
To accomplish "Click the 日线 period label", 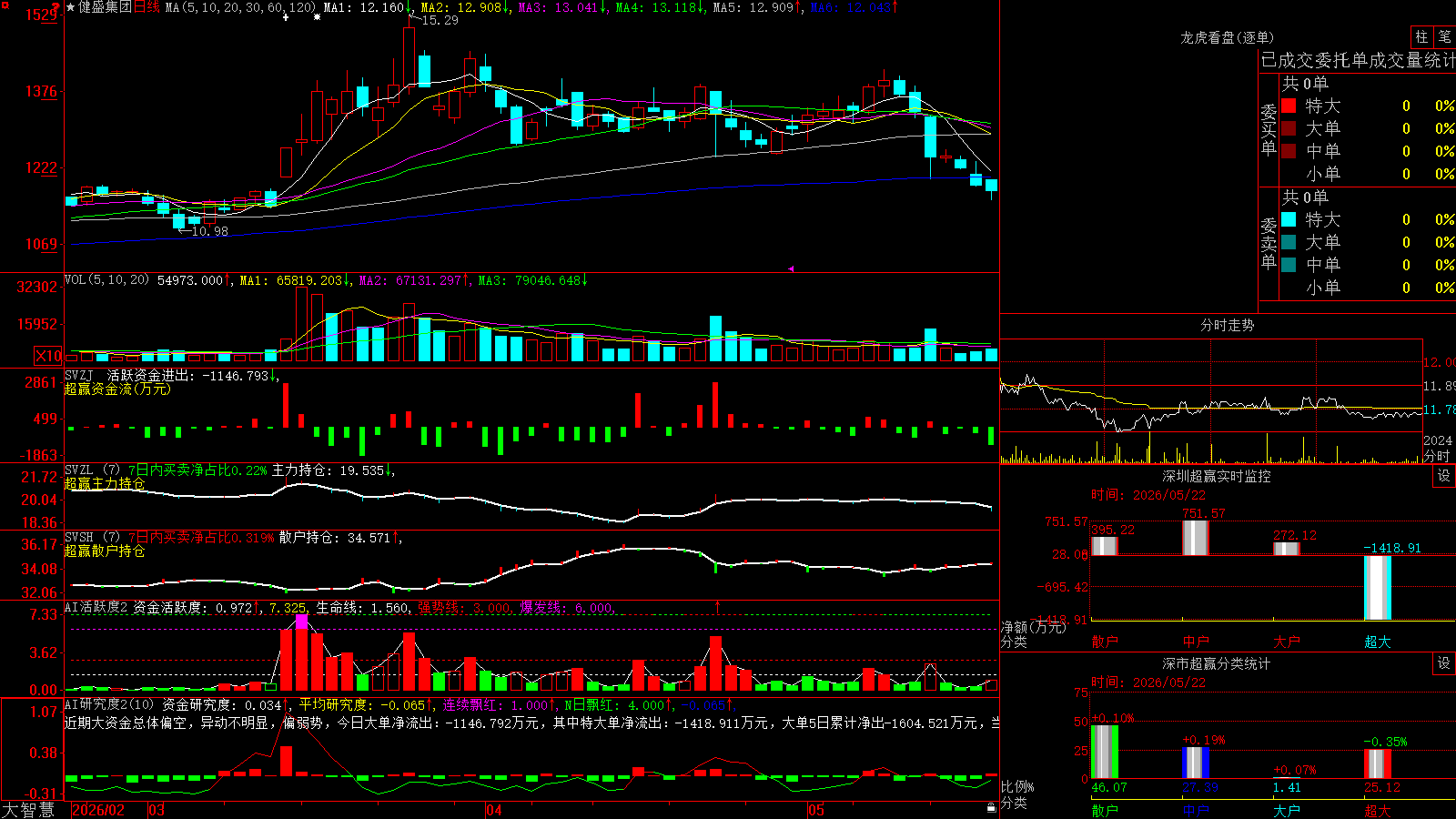I will pos(147,7).
